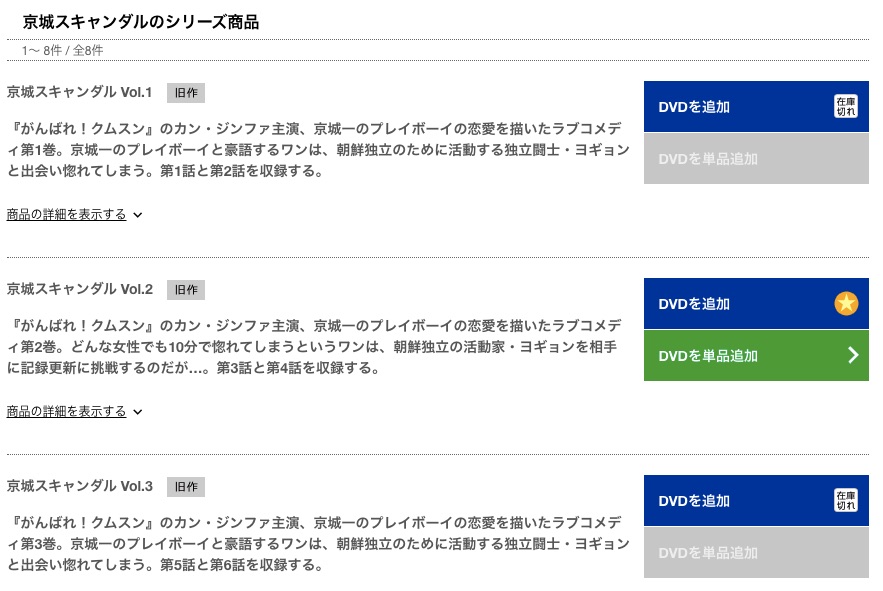Click the chevron beside the Vol.1 details link
Viewport: 883px width, 591px height.
click(x=137, y=215)
